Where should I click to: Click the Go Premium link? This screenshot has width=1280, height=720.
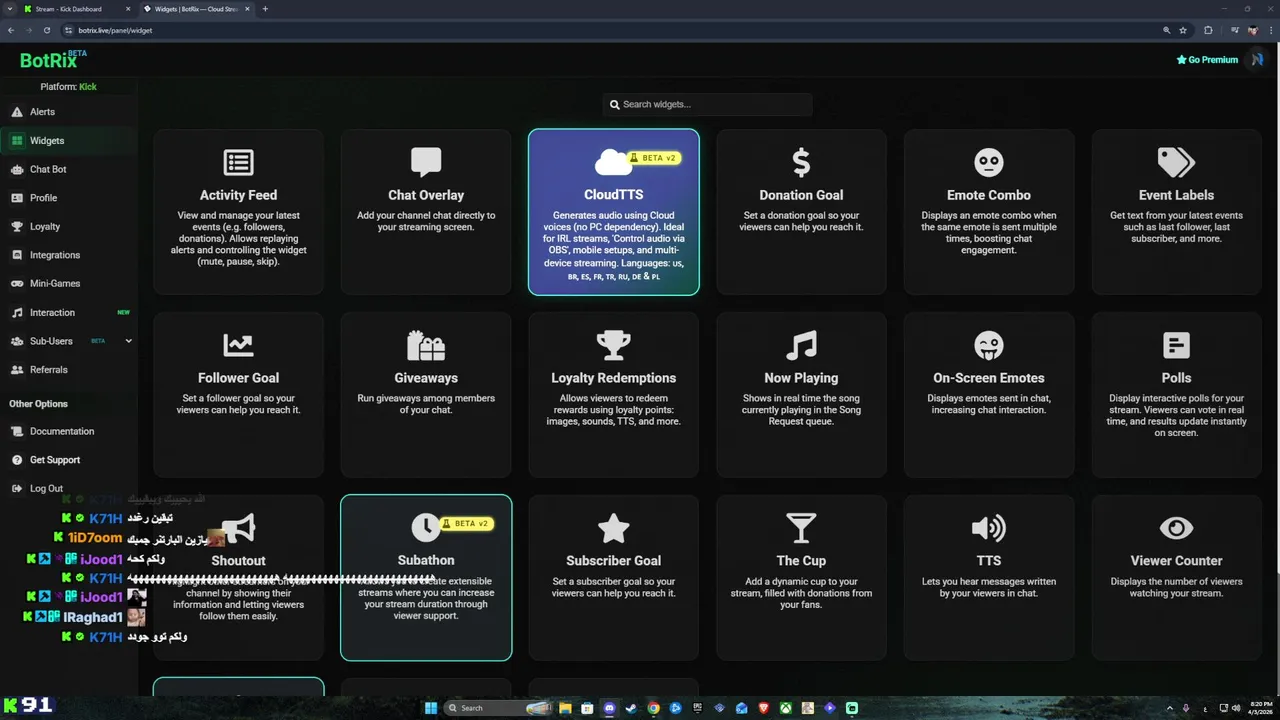(1207, 60)
